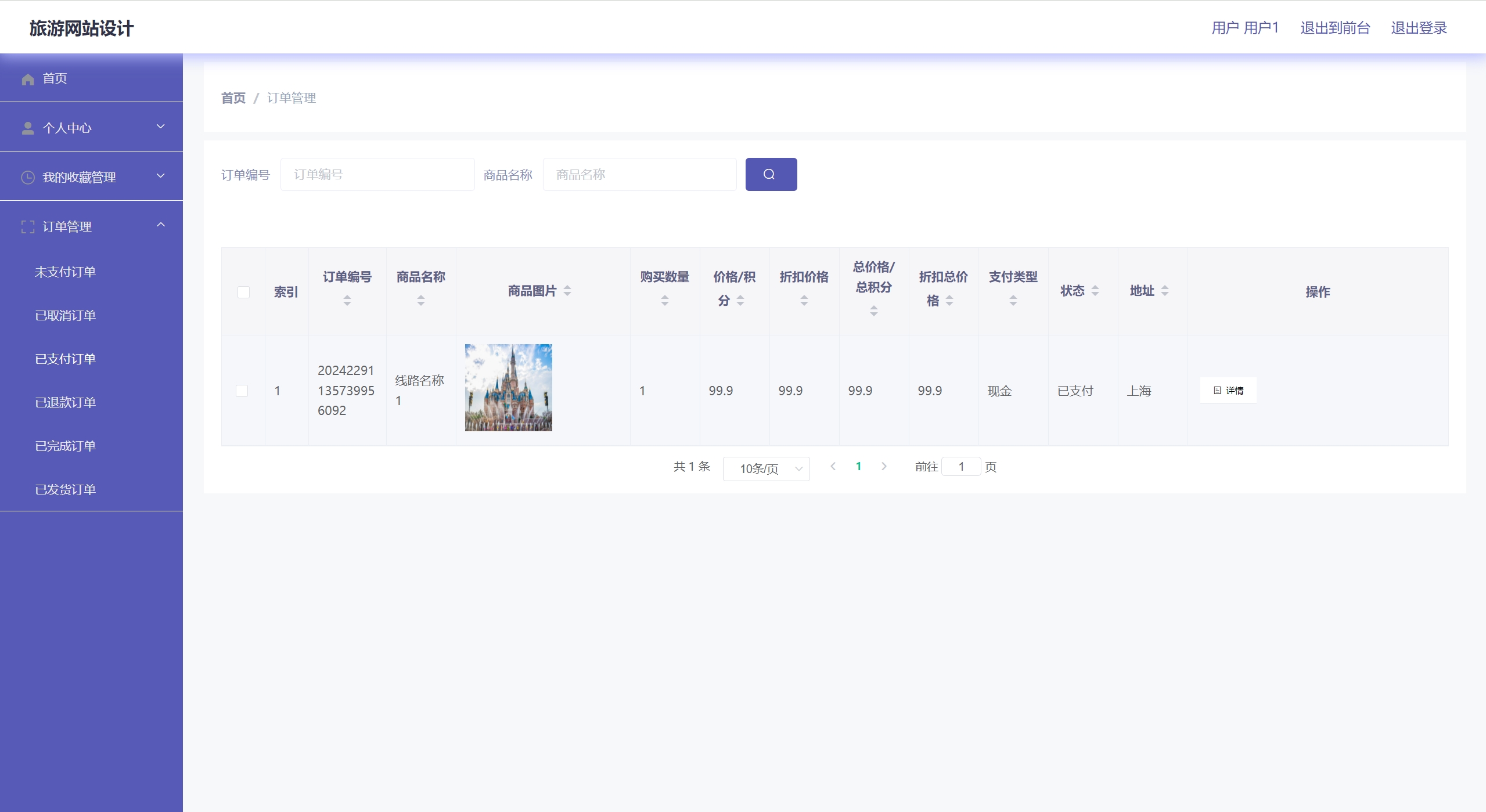Open 未支付订单 in sidebar

(x=65, y=272)
